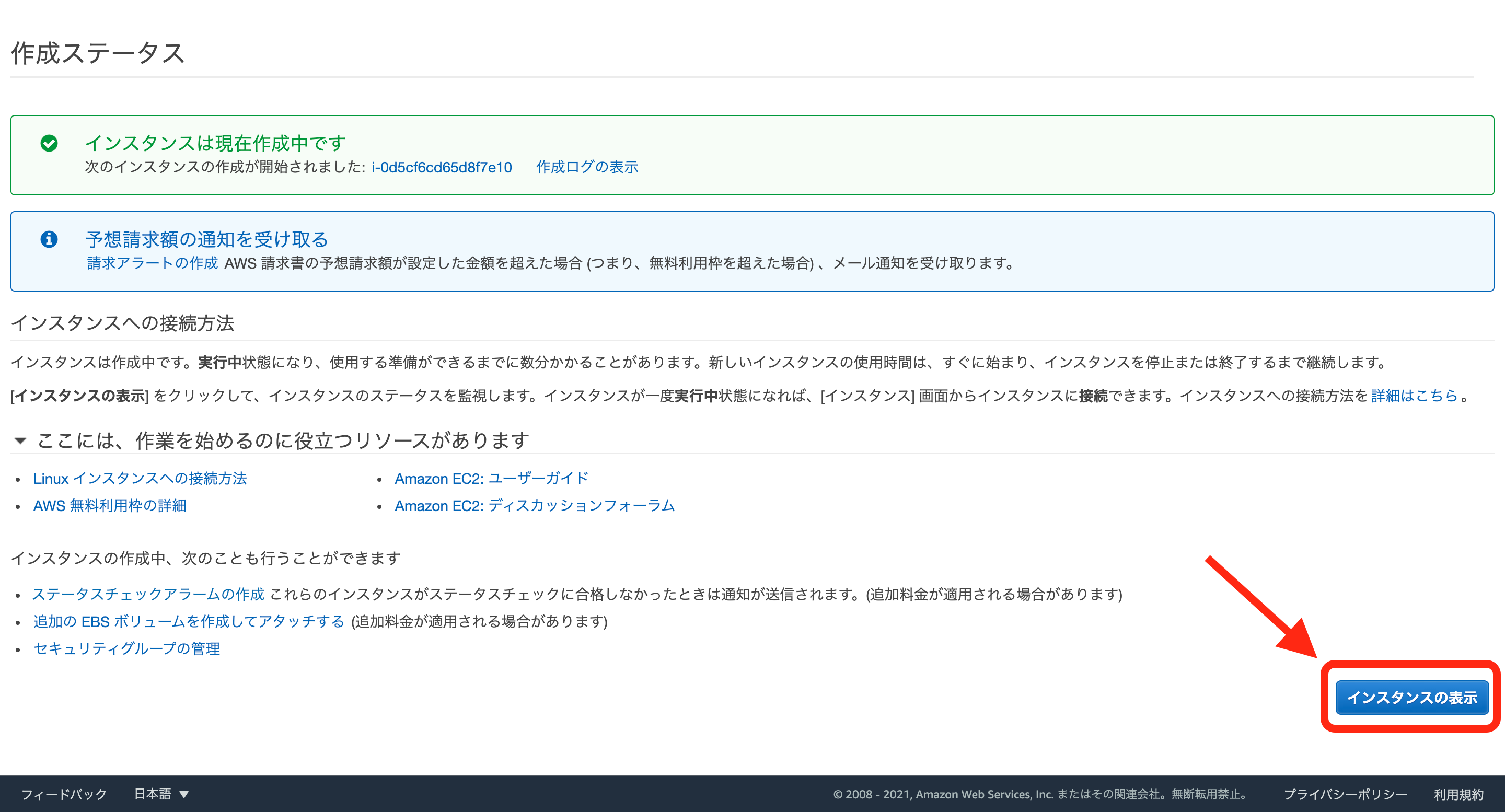Open instance link i-0d5cf6cd65d8f7e10

pos(441,167)
